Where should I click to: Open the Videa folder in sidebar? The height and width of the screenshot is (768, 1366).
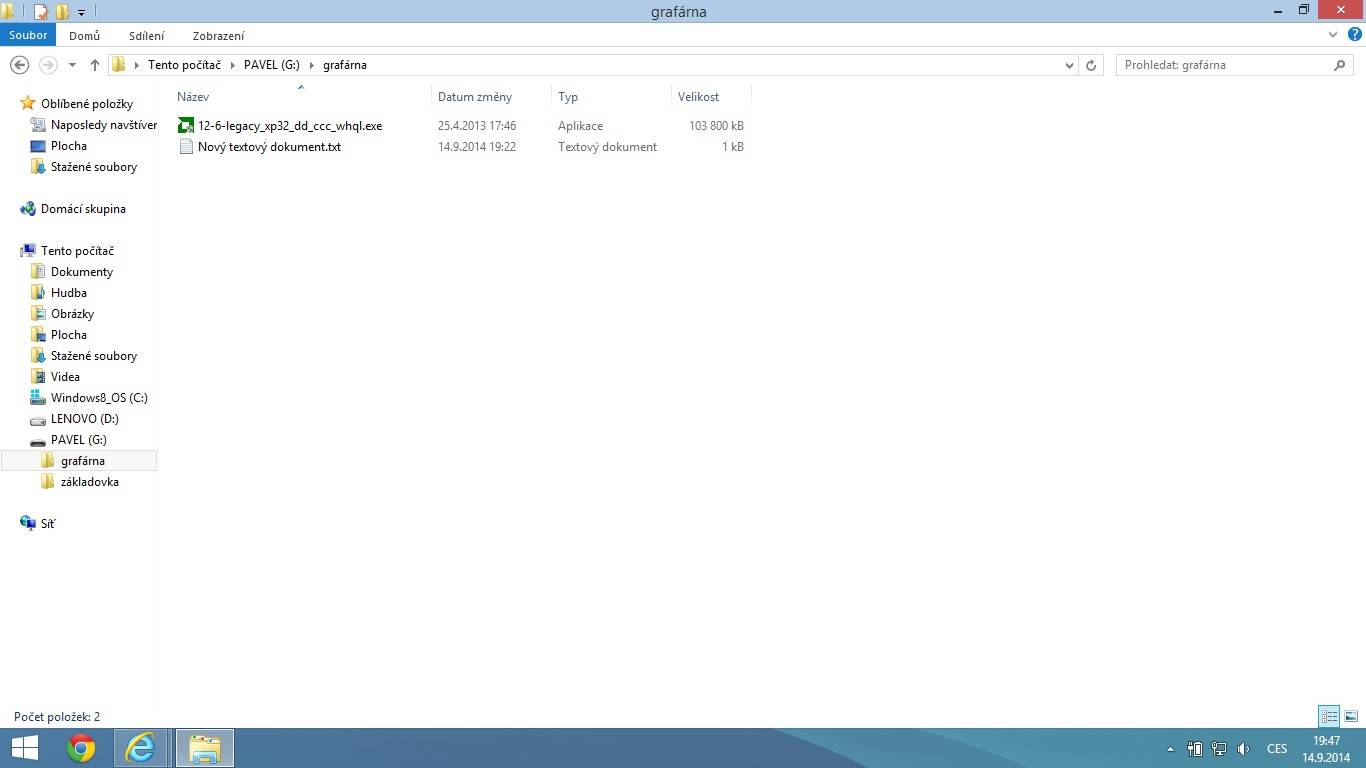click(65, 377)
